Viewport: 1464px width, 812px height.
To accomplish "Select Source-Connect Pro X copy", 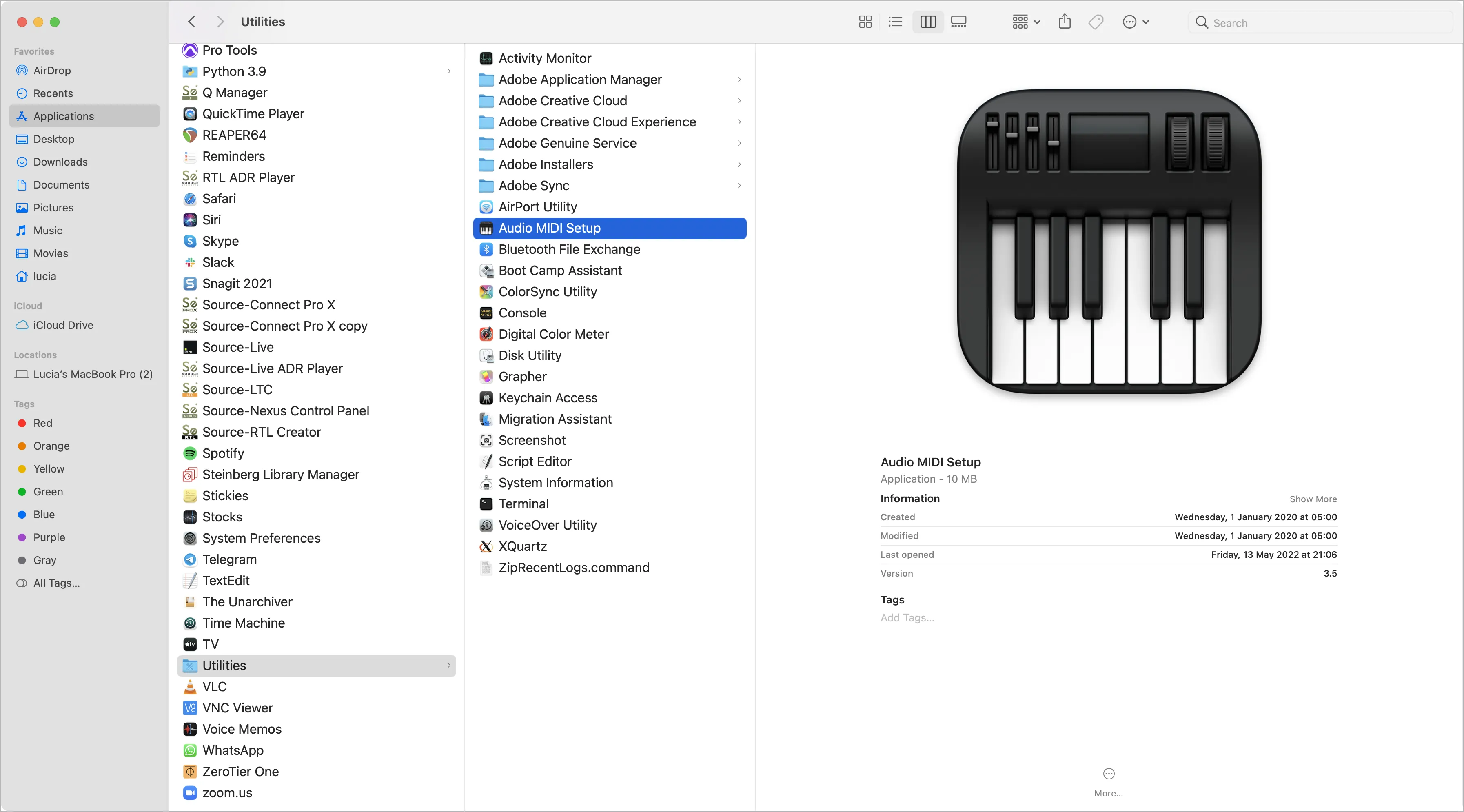I will coord(317,326).
